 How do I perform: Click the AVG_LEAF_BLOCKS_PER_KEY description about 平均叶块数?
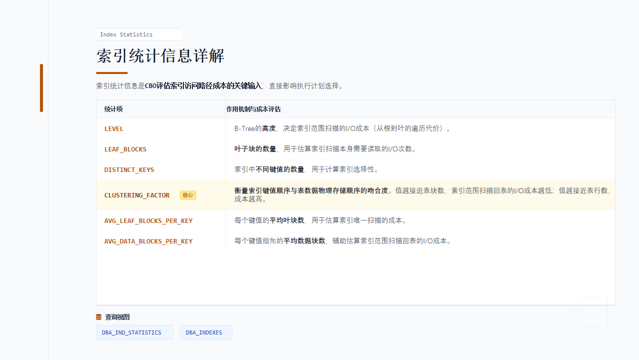pos(320,220)
